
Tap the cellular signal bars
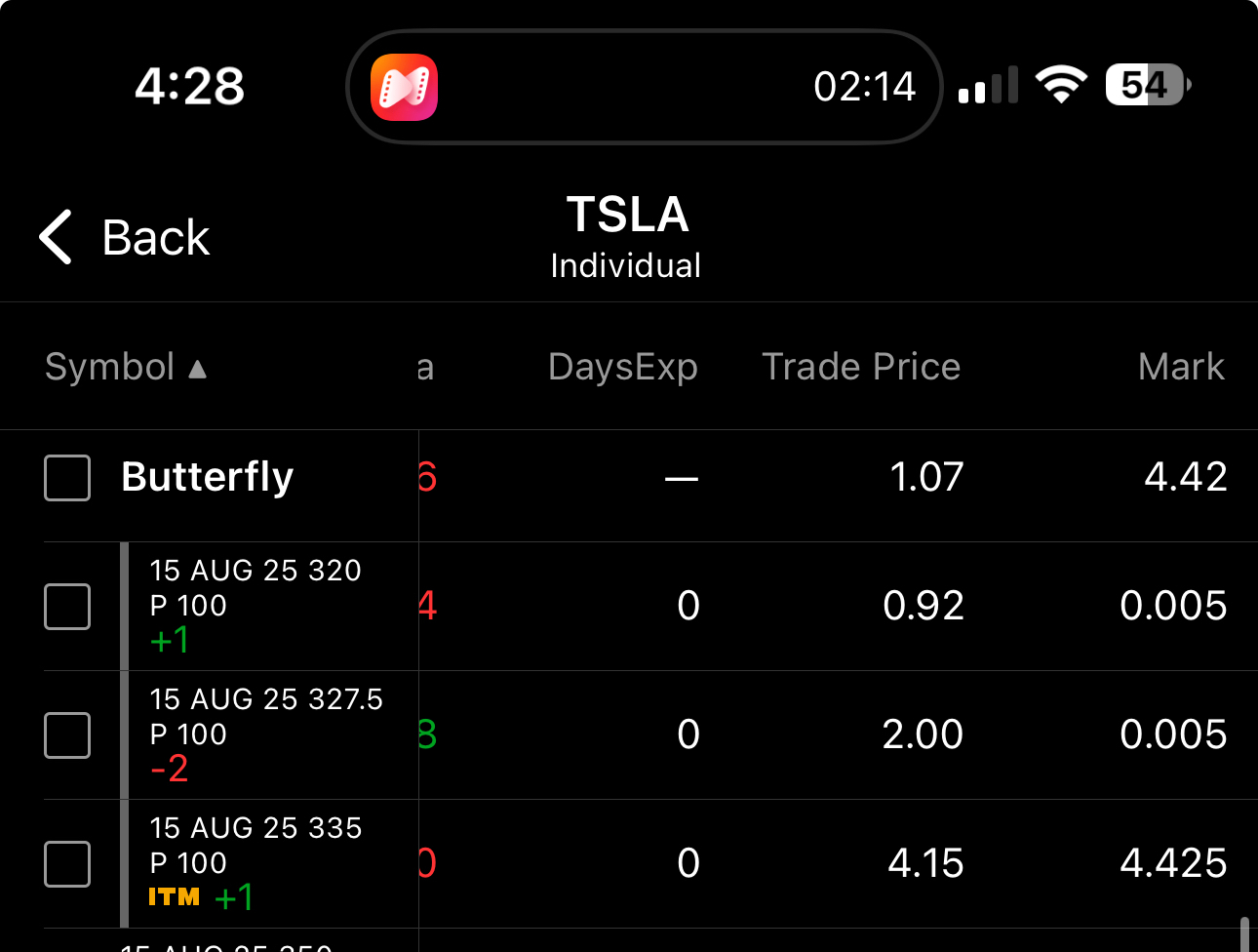point(988,86)
